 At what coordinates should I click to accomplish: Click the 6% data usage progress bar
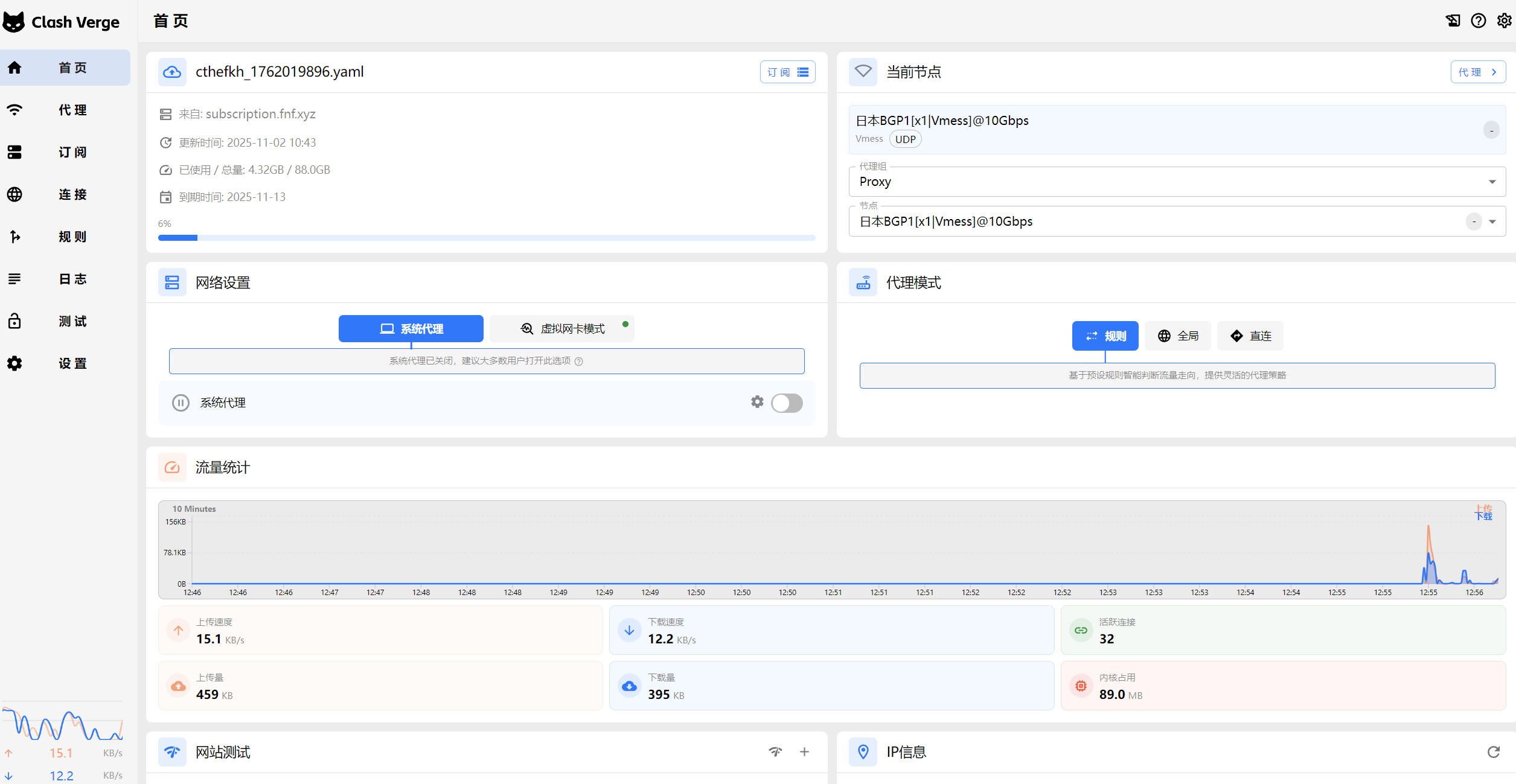pos(486,238)
